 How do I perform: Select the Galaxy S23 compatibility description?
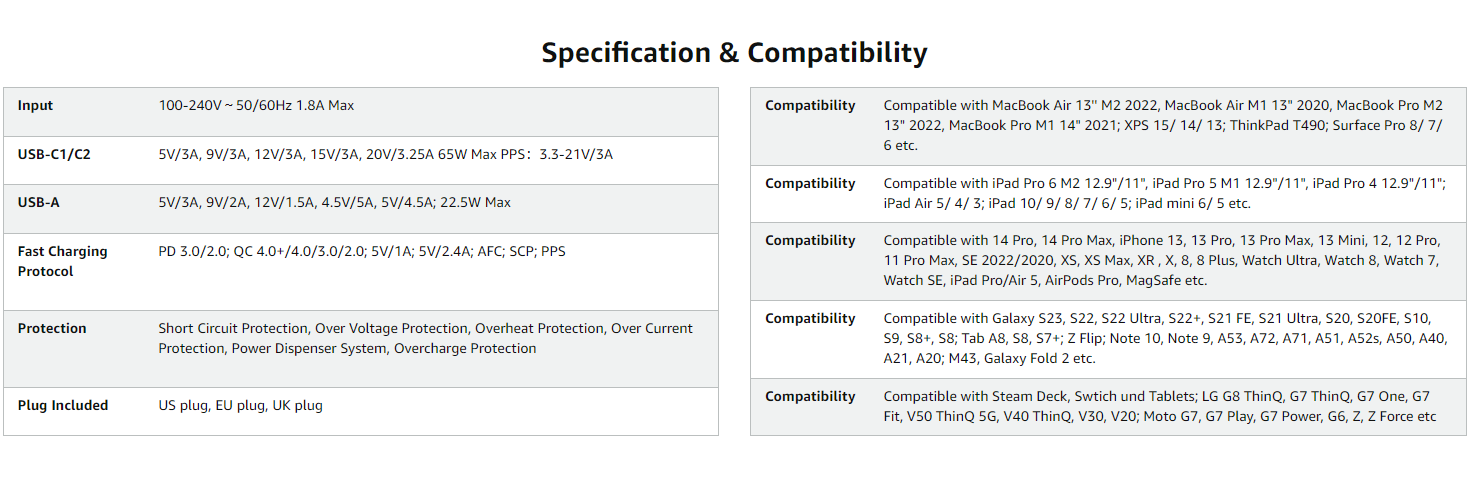pos(1165,338)
